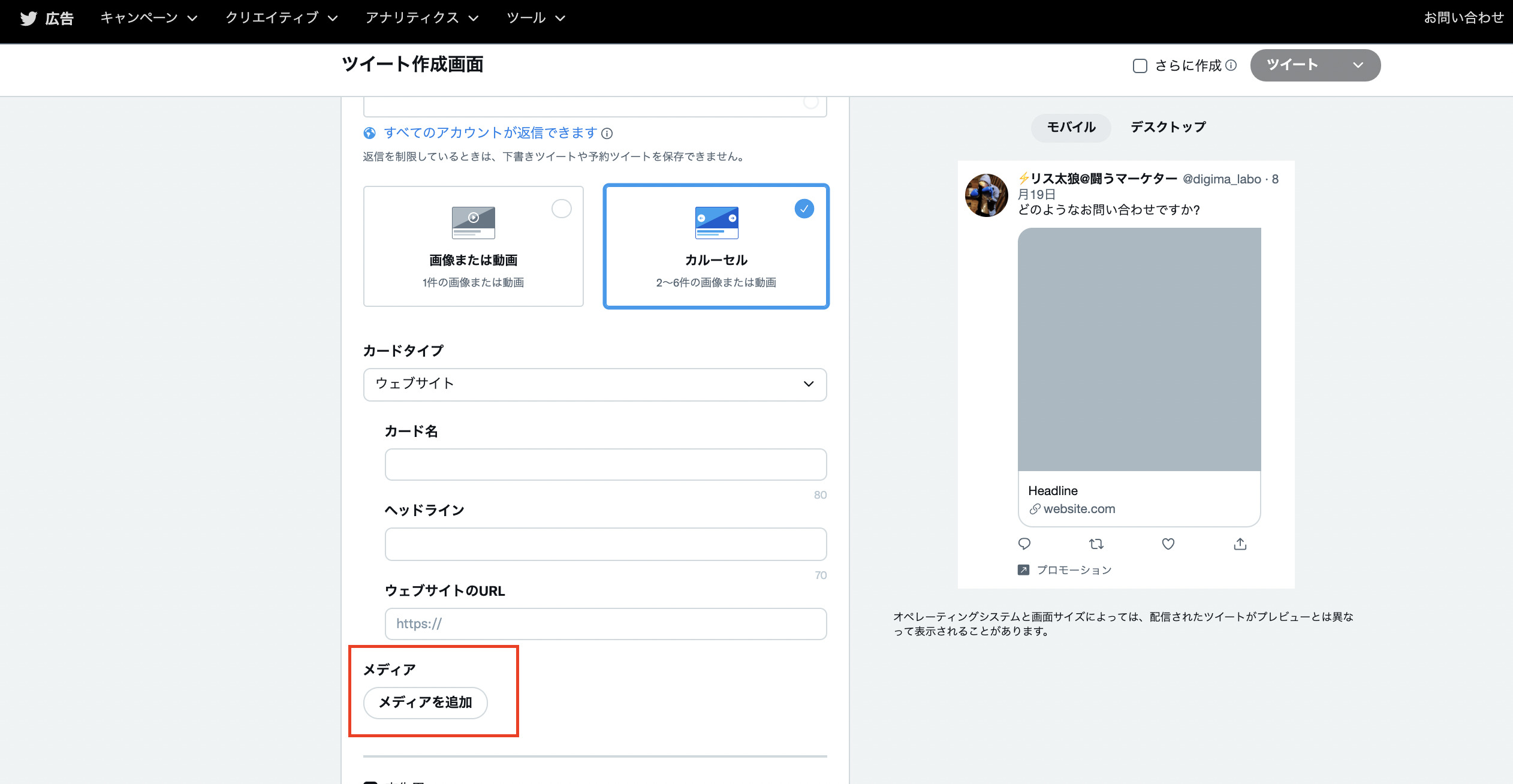Click the ウェブサイトのURL input field
This screenshot has height=784, width=1513.
click(605, 624)
